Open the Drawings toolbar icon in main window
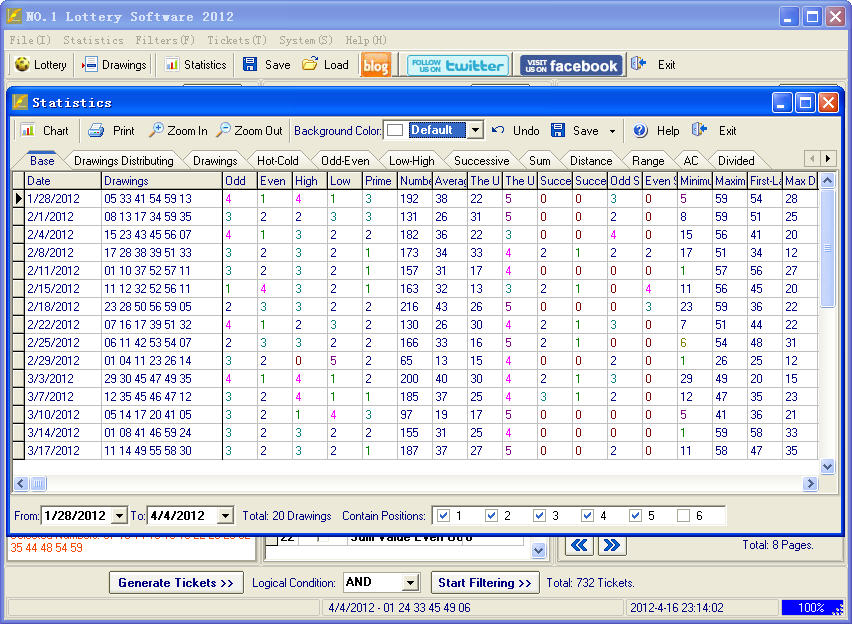The width and height of the screenshot is (852, 624). pos(90,65)
